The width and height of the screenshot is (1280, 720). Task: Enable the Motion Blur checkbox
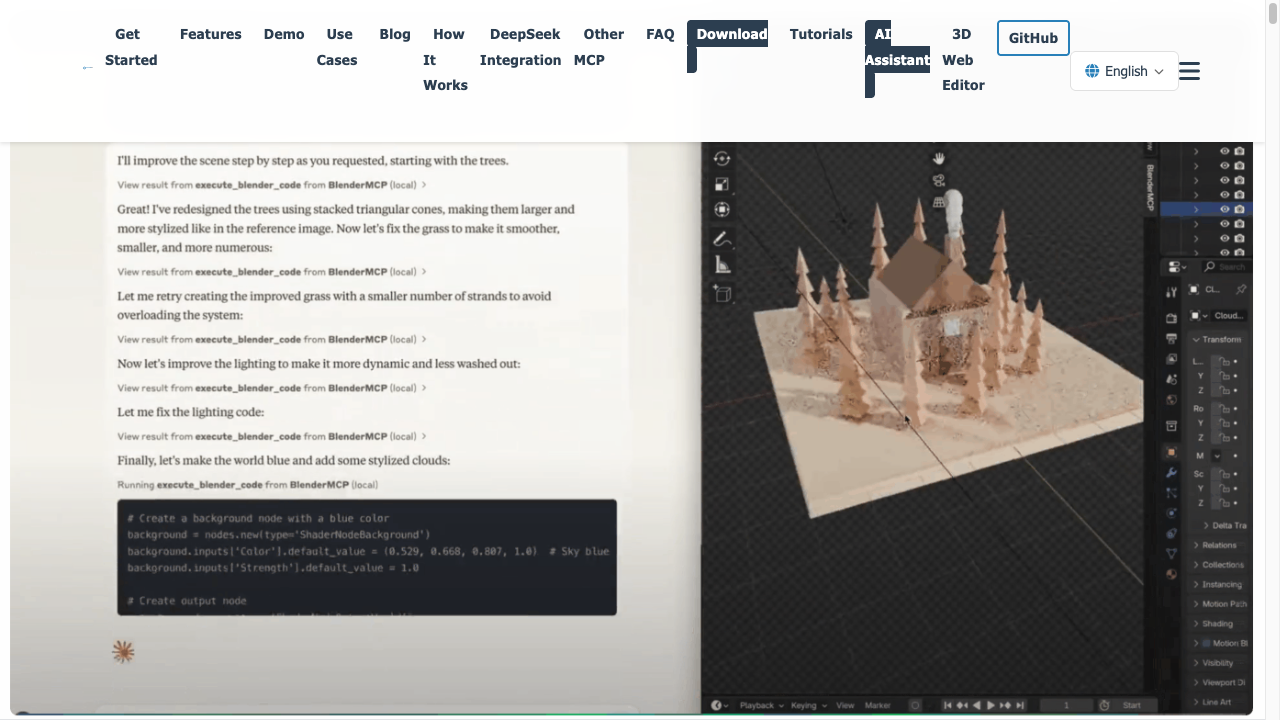click(1206, 643)
